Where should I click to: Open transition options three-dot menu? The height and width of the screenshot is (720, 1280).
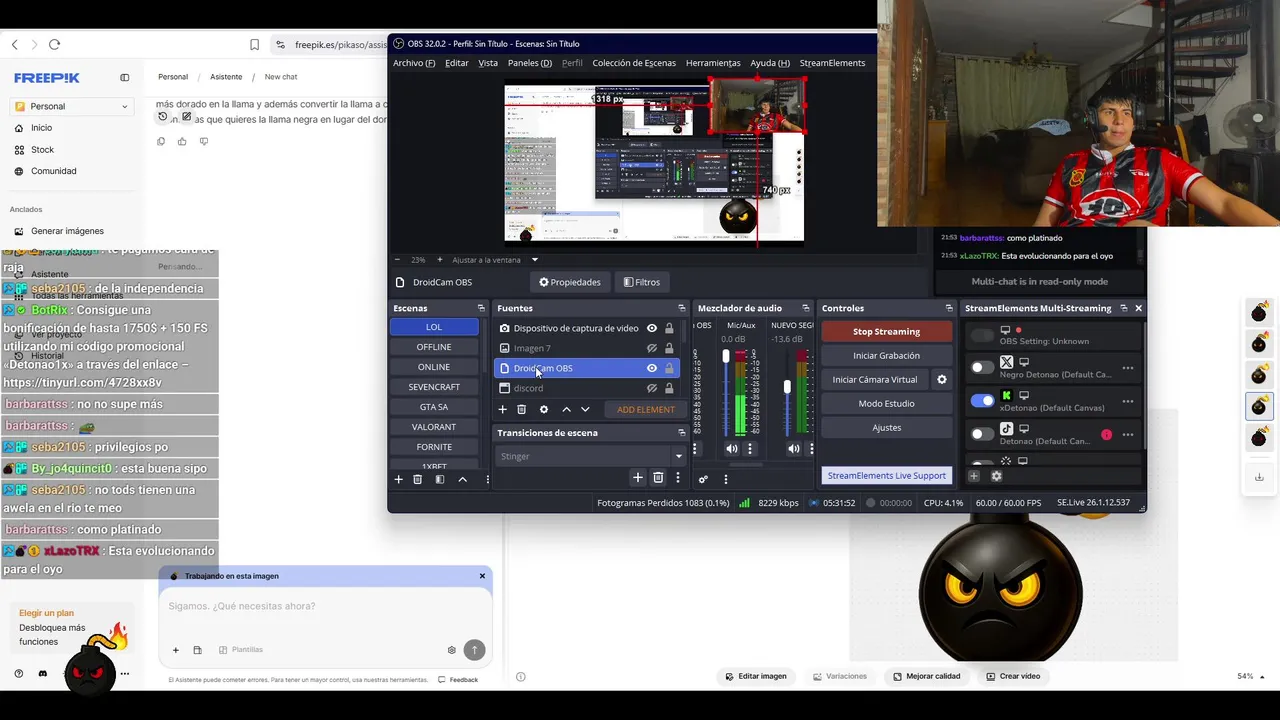click(677, 478)
